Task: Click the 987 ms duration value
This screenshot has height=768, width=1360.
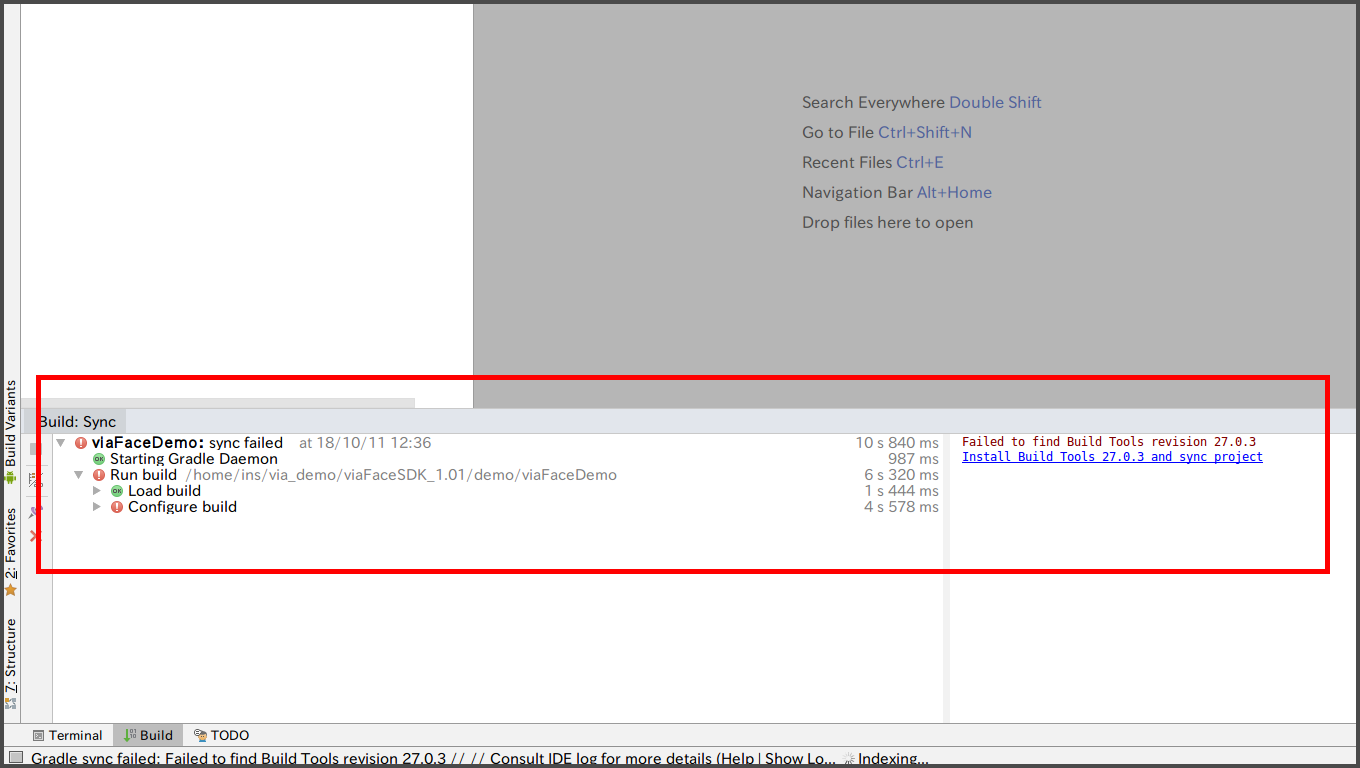Action: coord(913,459)
